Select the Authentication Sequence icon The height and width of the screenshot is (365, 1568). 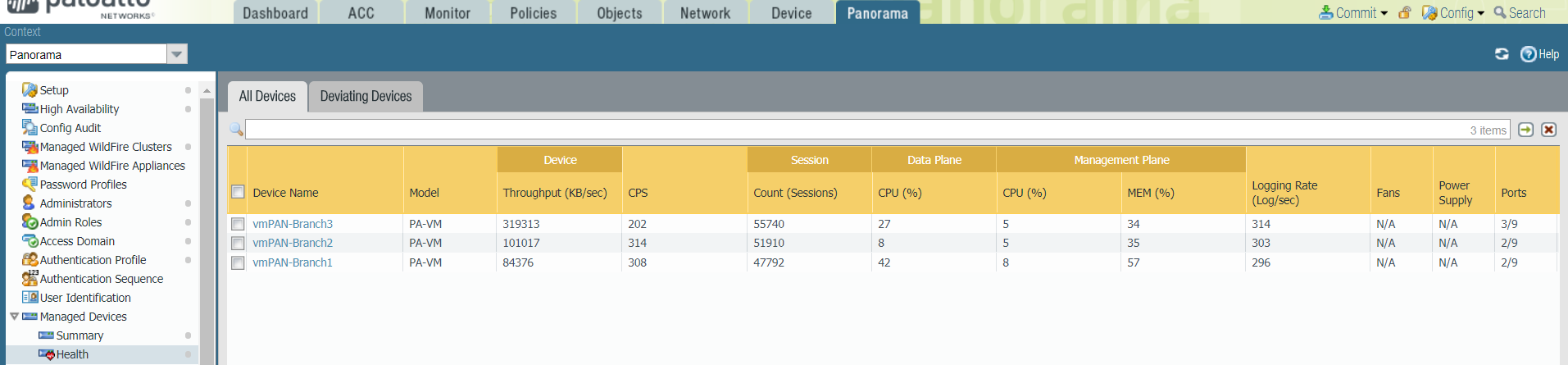click(30, 279)
